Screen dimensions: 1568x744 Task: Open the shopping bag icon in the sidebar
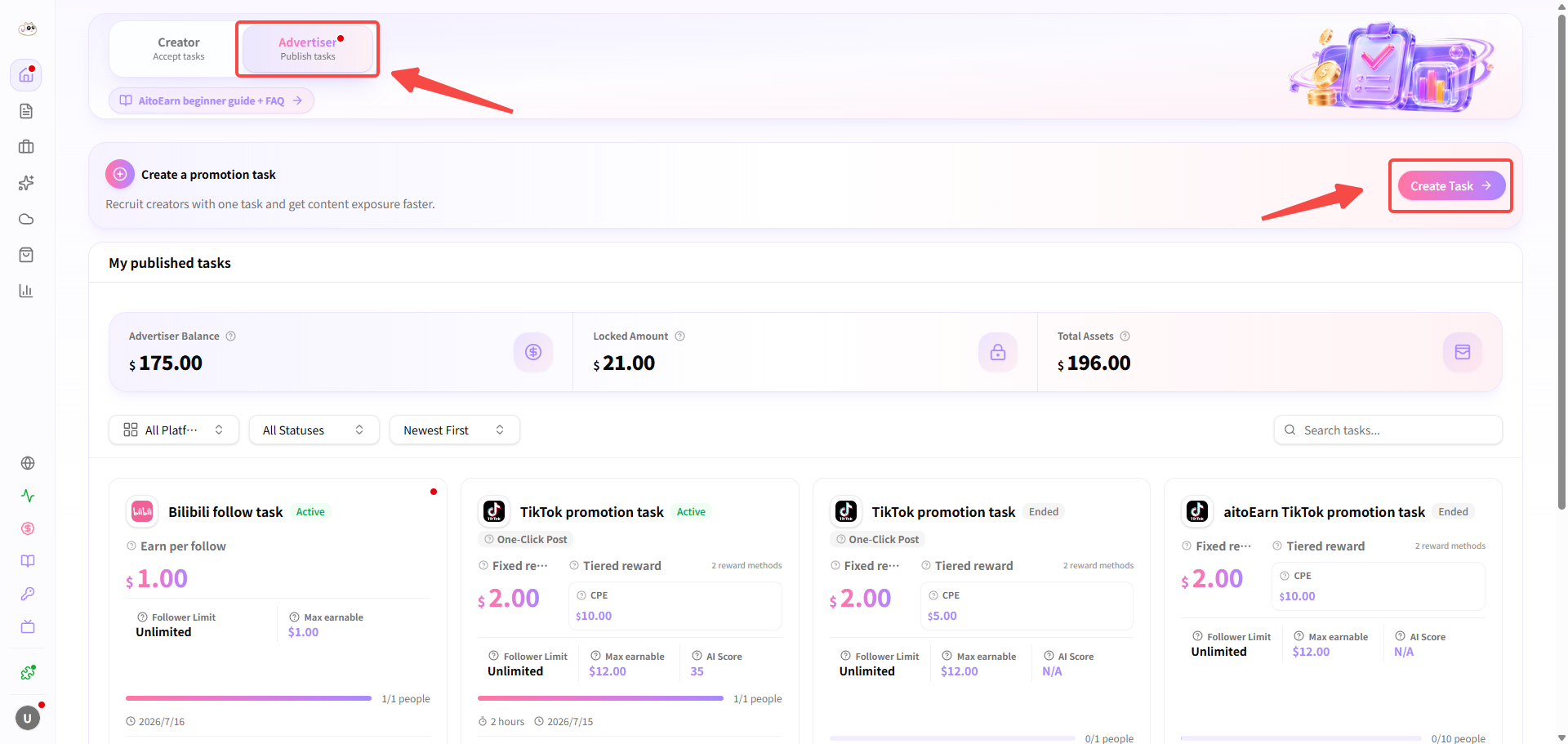pos(26,255)
